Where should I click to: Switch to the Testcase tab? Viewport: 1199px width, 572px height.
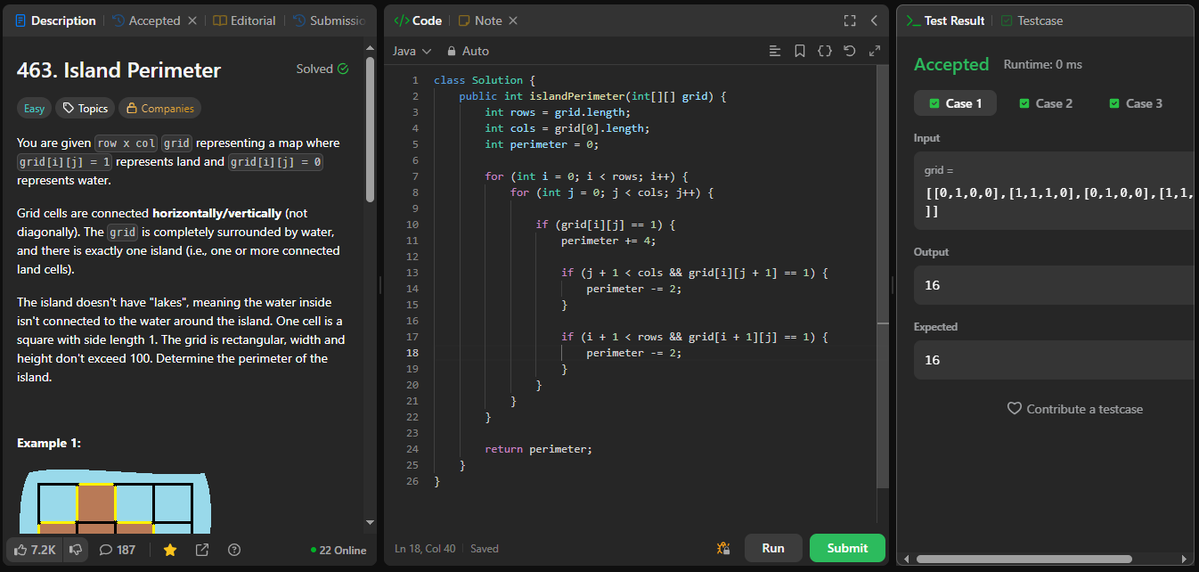click(1032, 21)
